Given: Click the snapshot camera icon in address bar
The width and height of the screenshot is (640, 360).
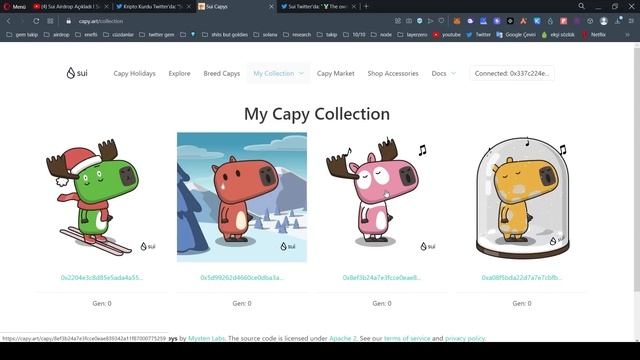Looking at the screenshot, I should point(409,21).
